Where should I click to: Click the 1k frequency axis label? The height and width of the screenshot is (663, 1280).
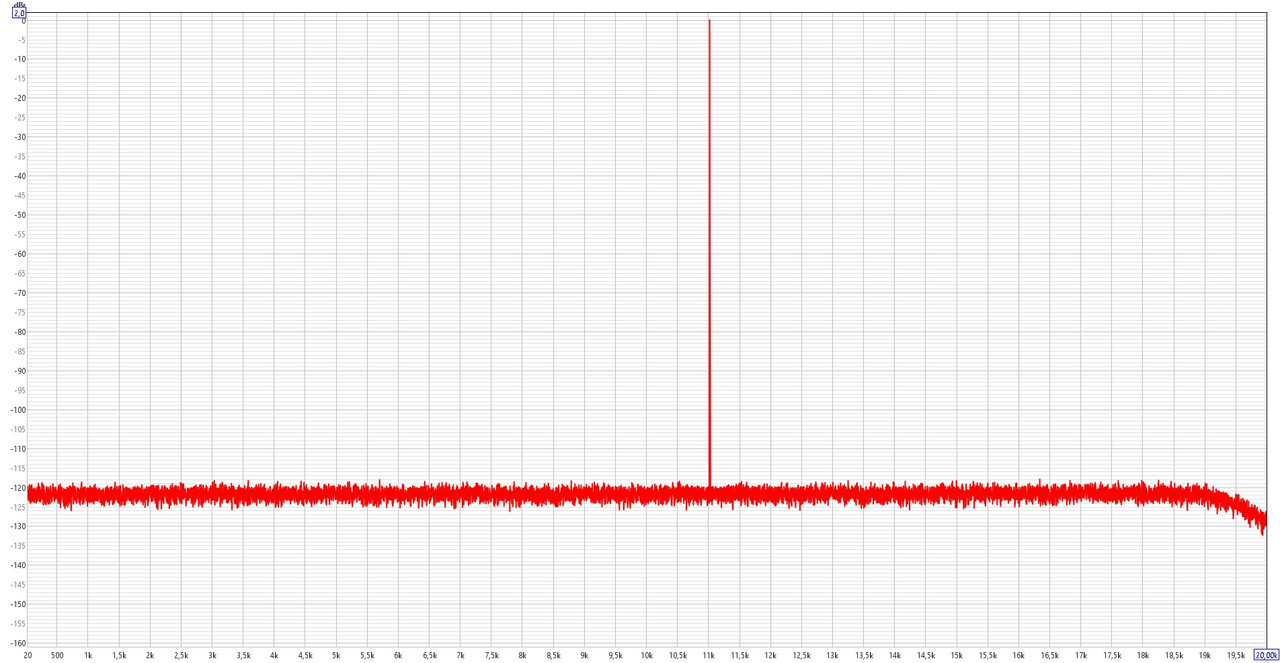click(x=88, y=655)
